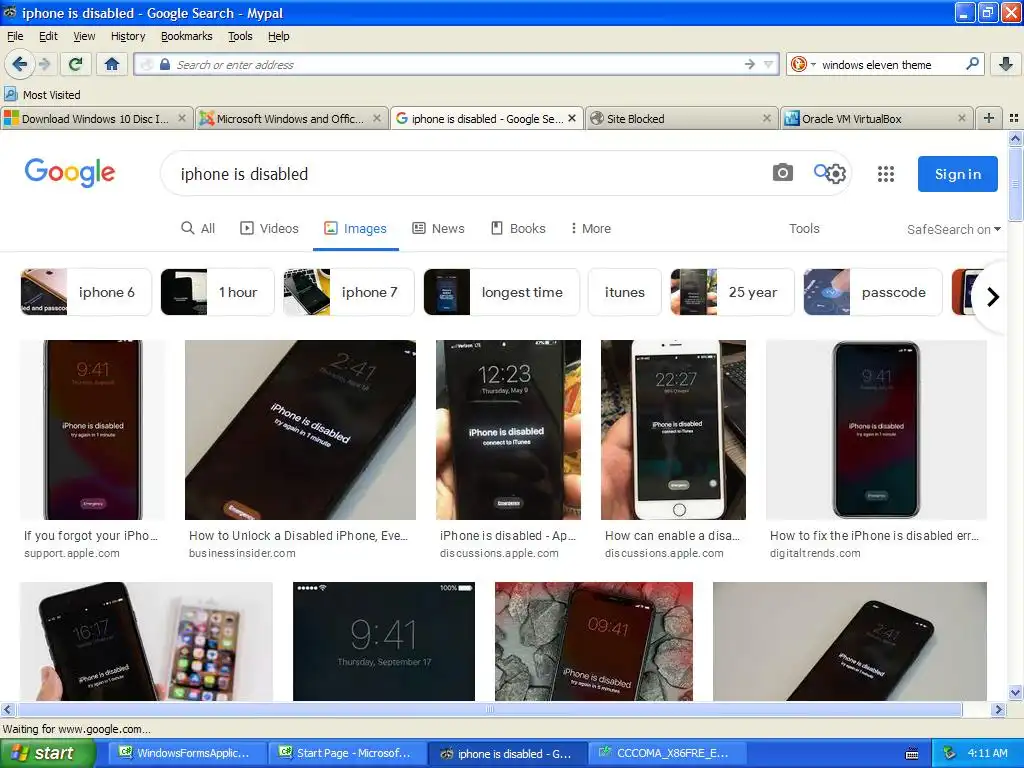This screenshot has width=1024, height=768.
Task: Reload the current page
Action: click(76, 64)
